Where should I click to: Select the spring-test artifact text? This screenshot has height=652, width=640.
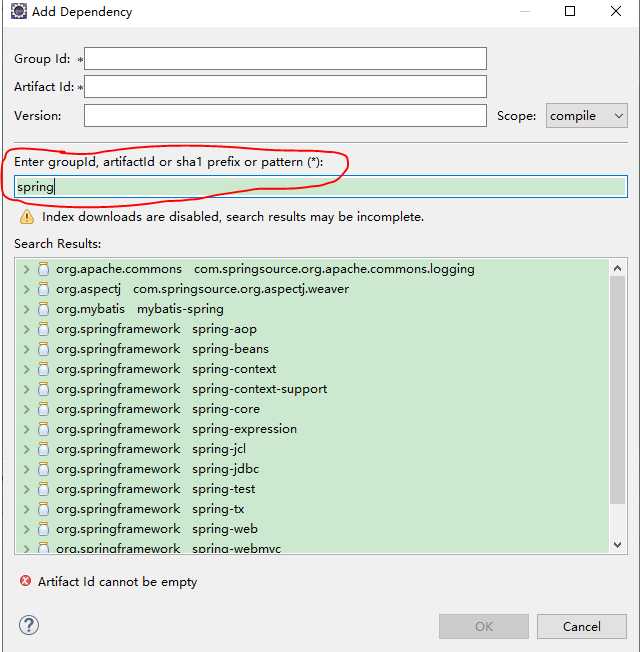click(x=224, y=489)
